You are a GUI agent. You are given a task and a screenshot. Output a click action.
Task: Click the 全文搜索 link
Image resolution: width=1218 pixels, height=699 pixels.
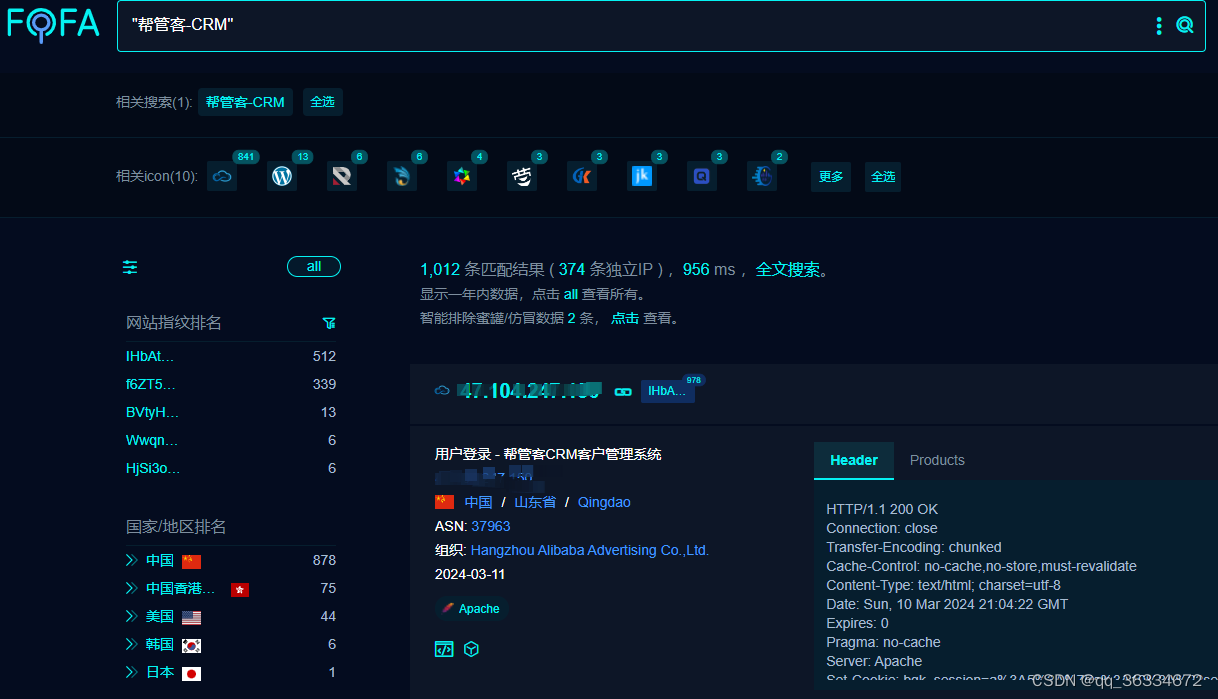point(787,269)
